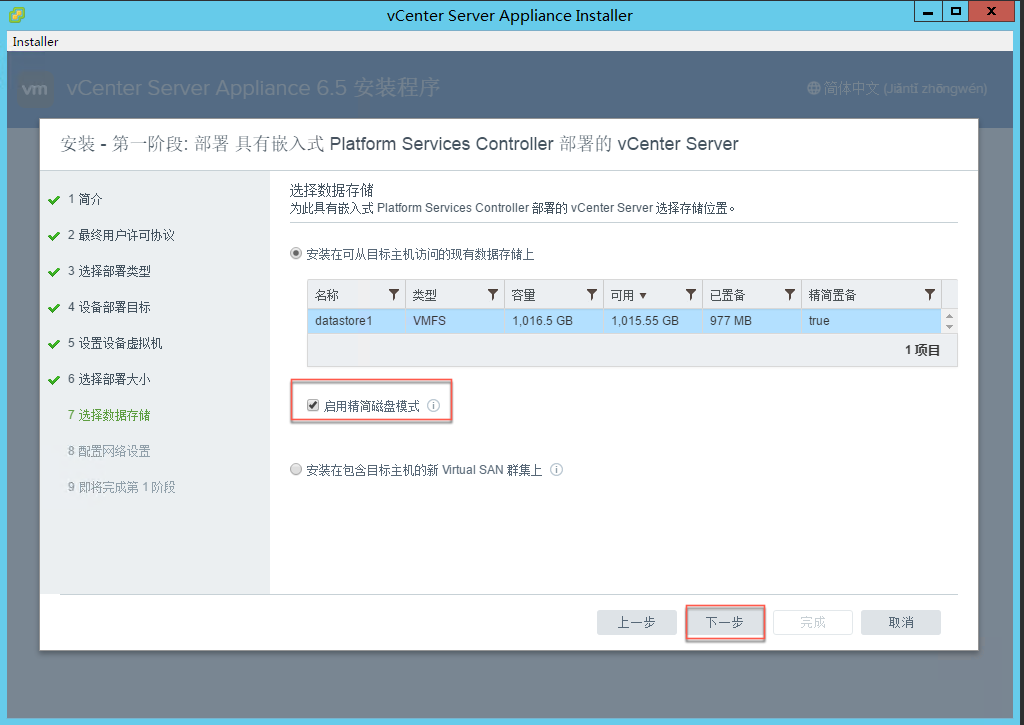
Task: Open 简体中文 language selector
Action: pos(897,88)
